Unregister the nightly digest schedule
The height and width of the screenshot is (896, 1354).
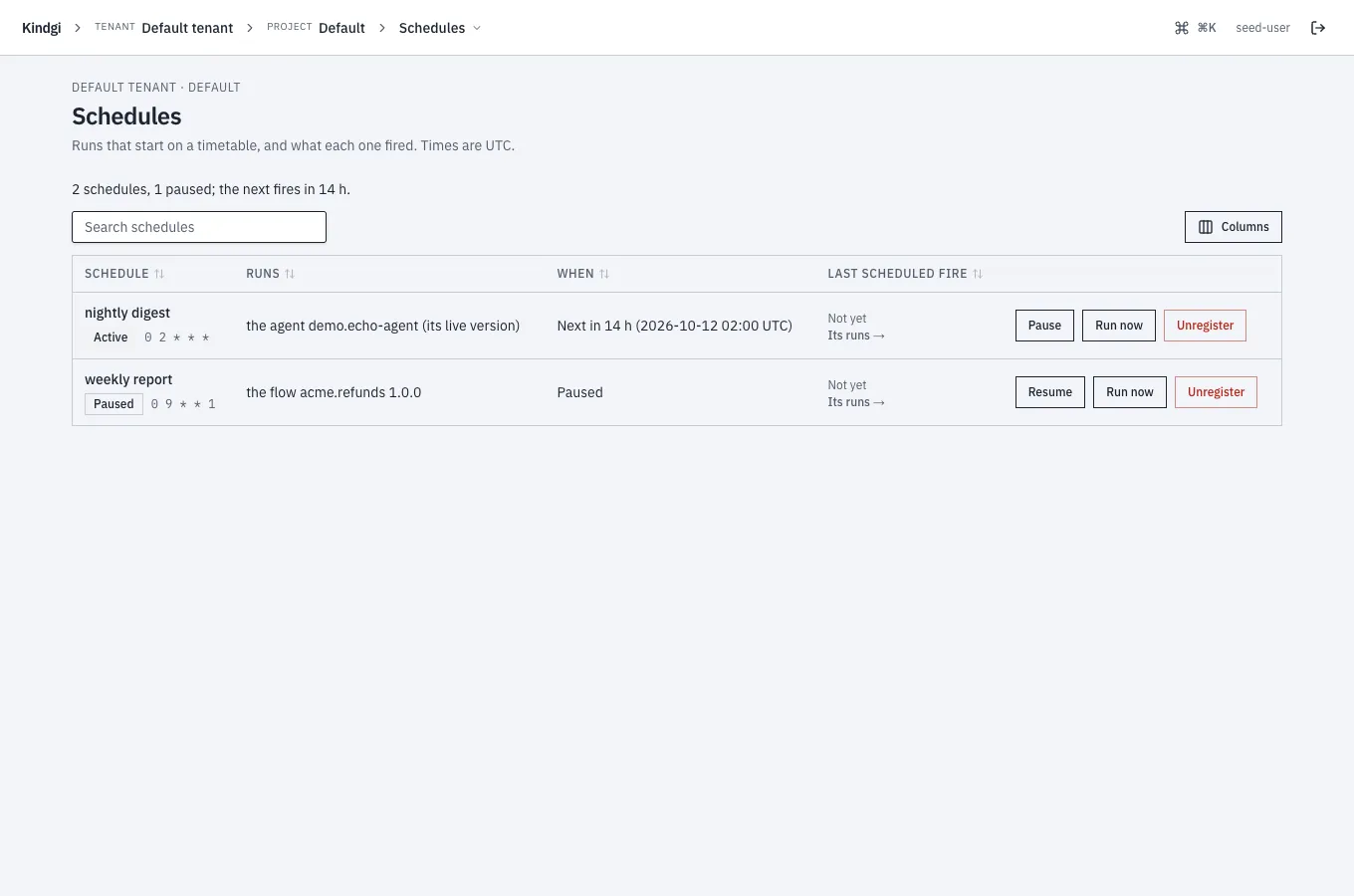(1205, 326)
